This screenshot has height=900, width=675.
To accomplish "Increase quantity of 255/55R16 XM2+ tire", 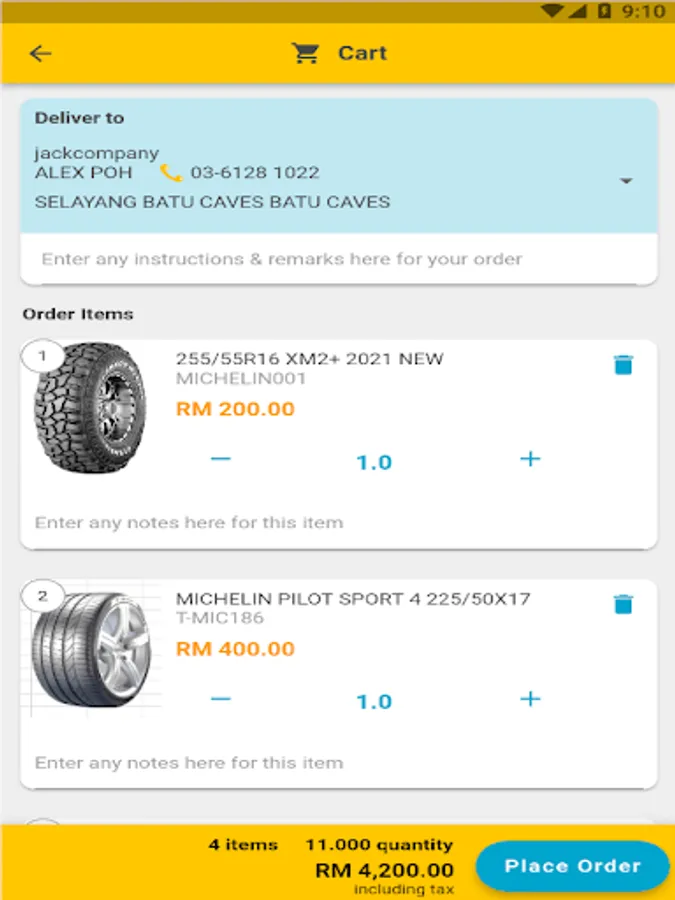I will (530, 459).
